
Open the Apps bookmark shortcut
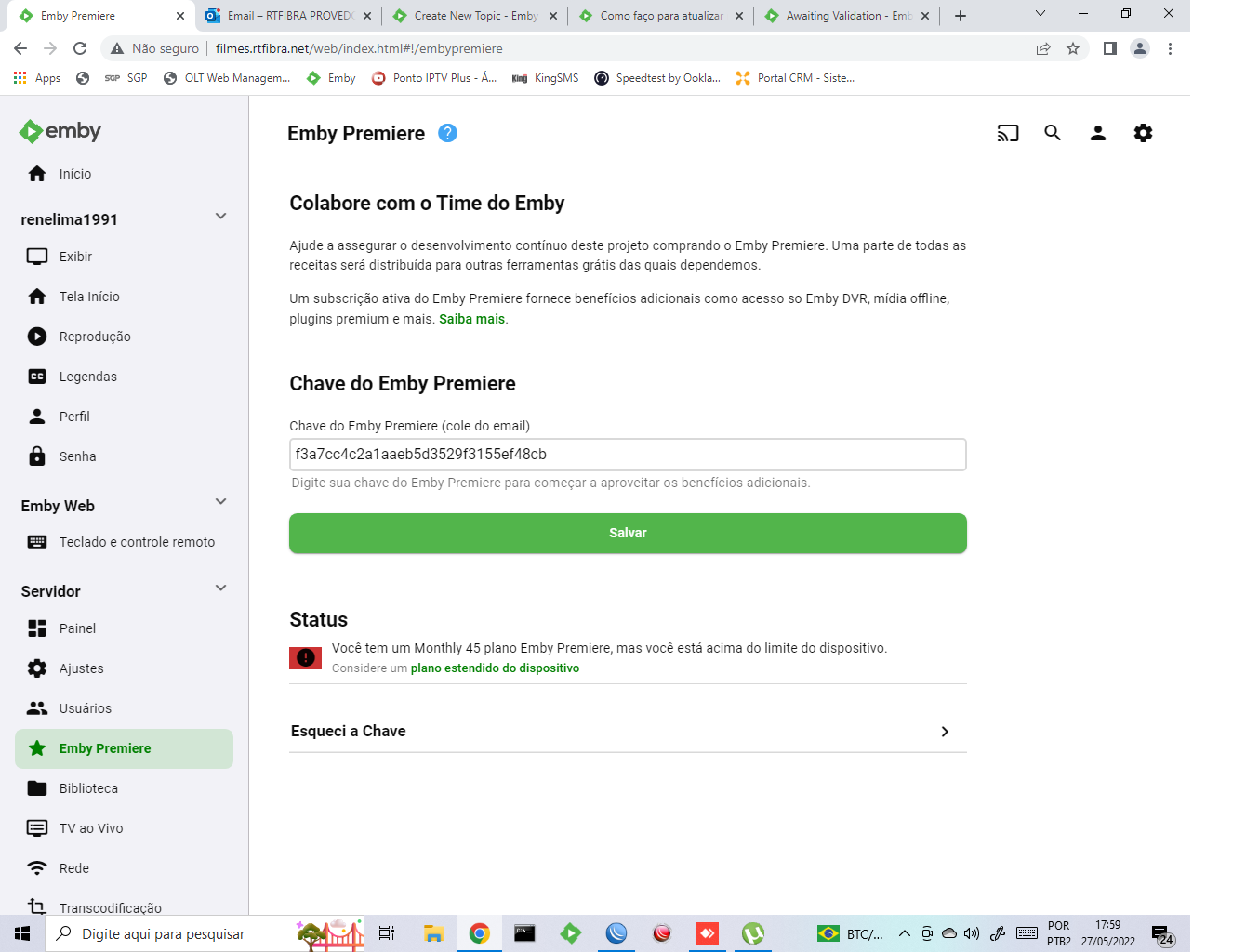coord(37,78)
